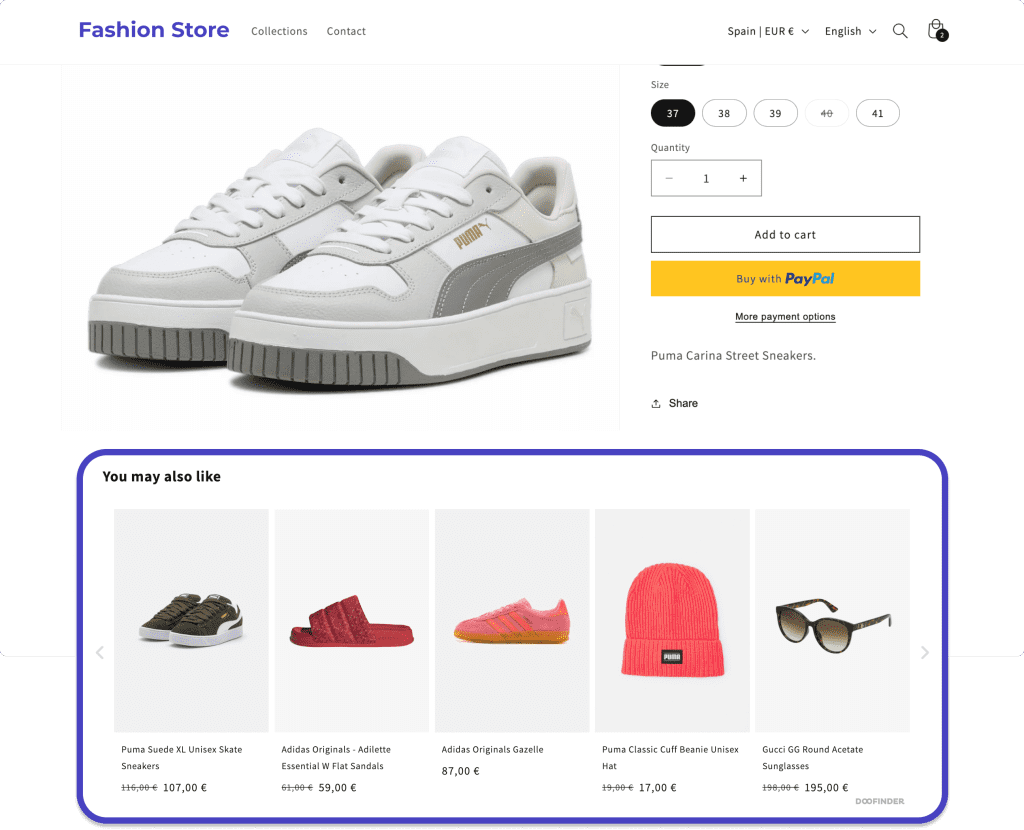Open More payment options link
This screenshot has height=830, width=1024.
point(785,317)
